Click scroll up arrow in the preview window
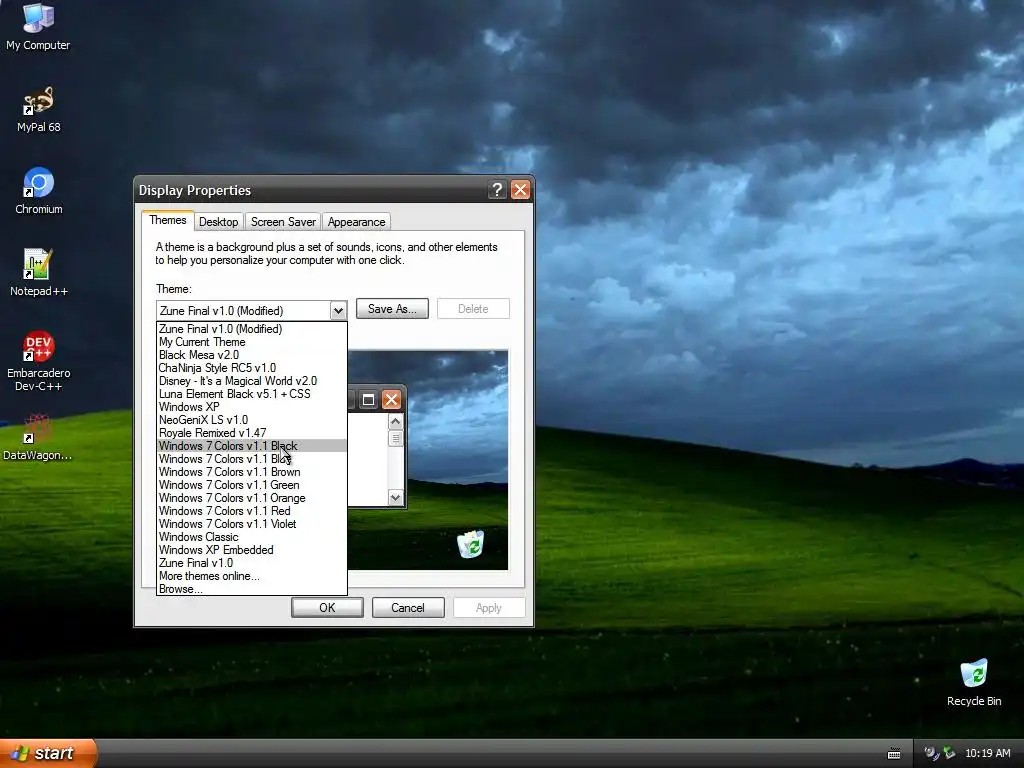1024x768 pixels. [395, 422]
